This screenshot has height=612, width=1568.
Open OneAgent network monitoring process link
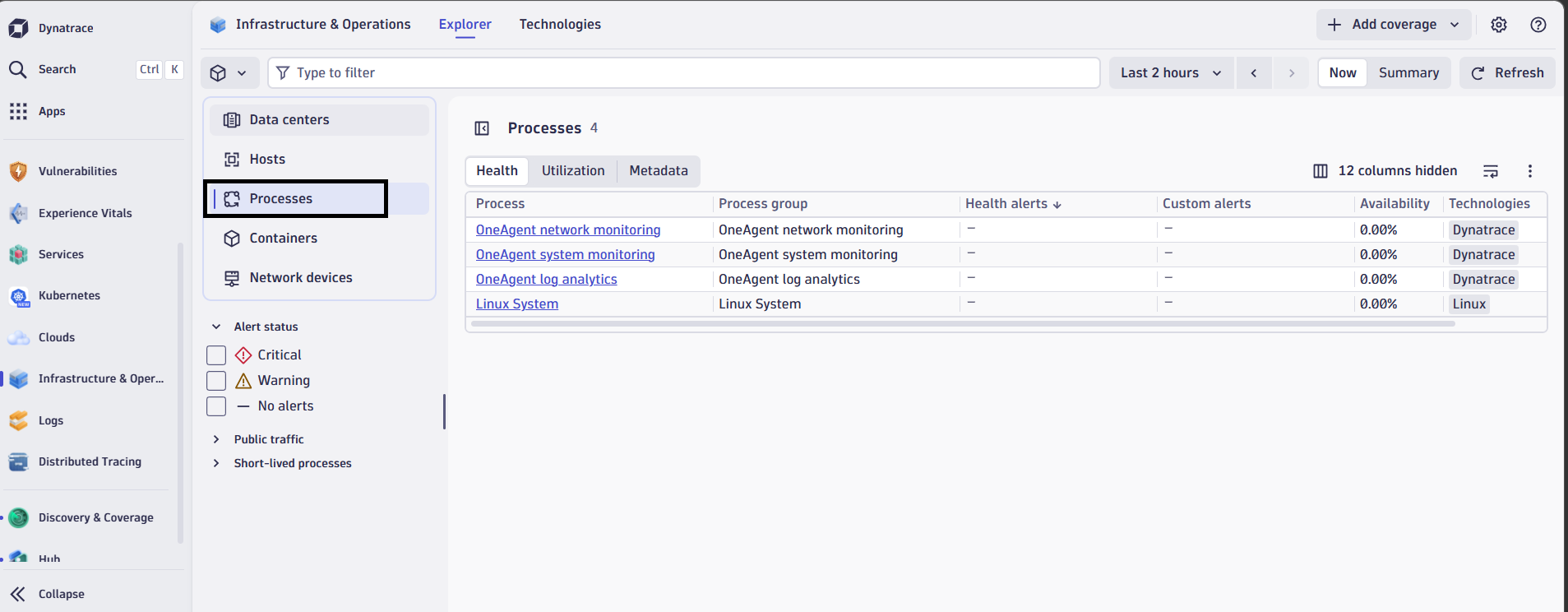coord(568,230)
